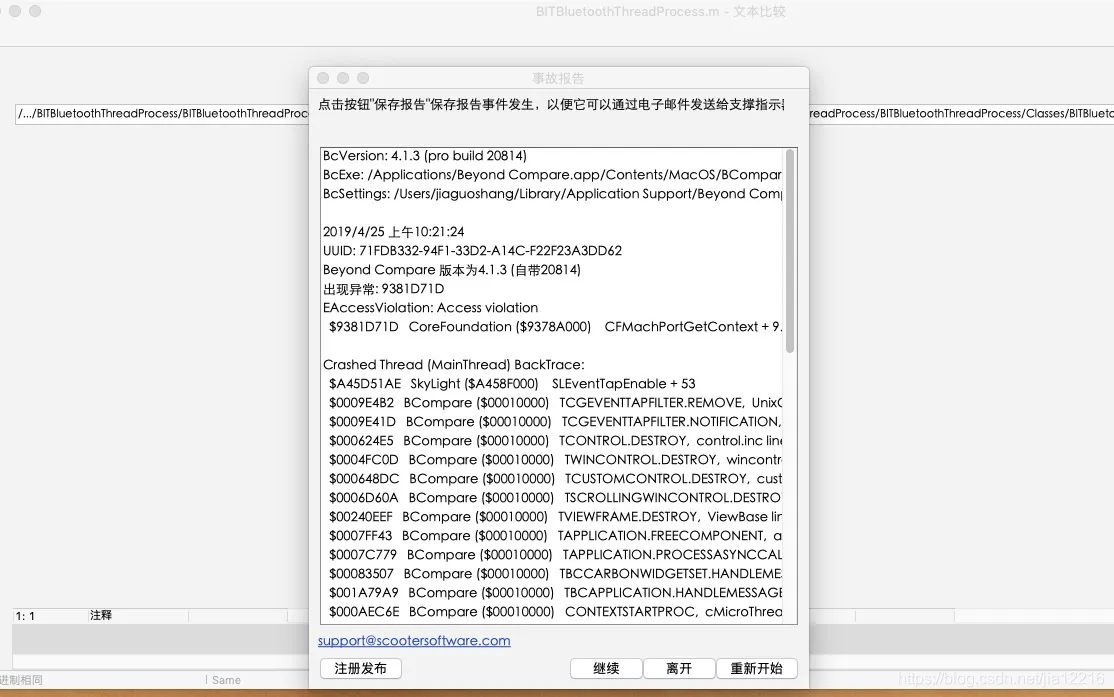Select the TCGEVENTTAPFILTER.REMOVE line

[555, 403]
